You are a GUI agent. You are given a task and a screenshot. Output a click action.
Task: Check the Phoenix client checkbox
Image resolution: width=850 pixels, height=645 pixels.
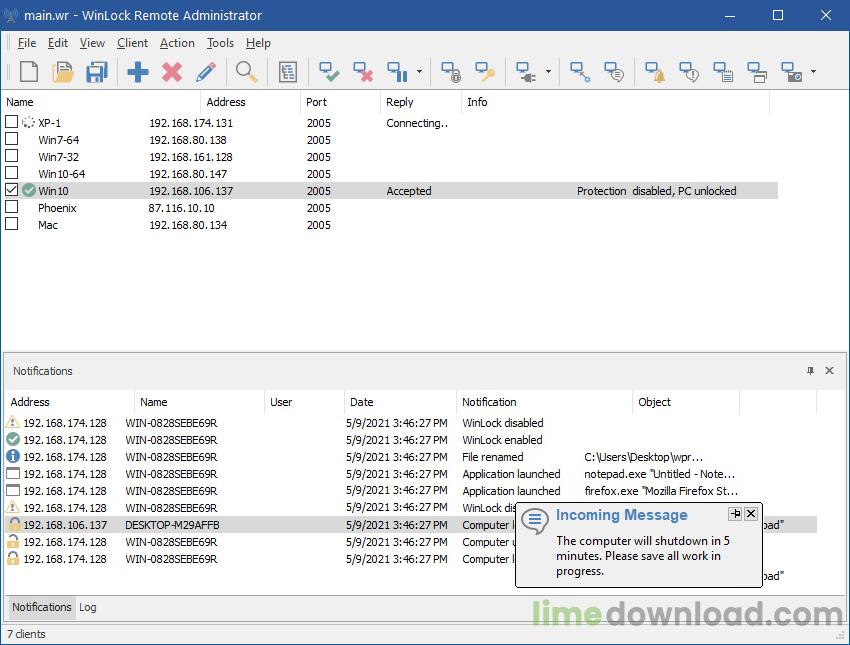[11, 207]
